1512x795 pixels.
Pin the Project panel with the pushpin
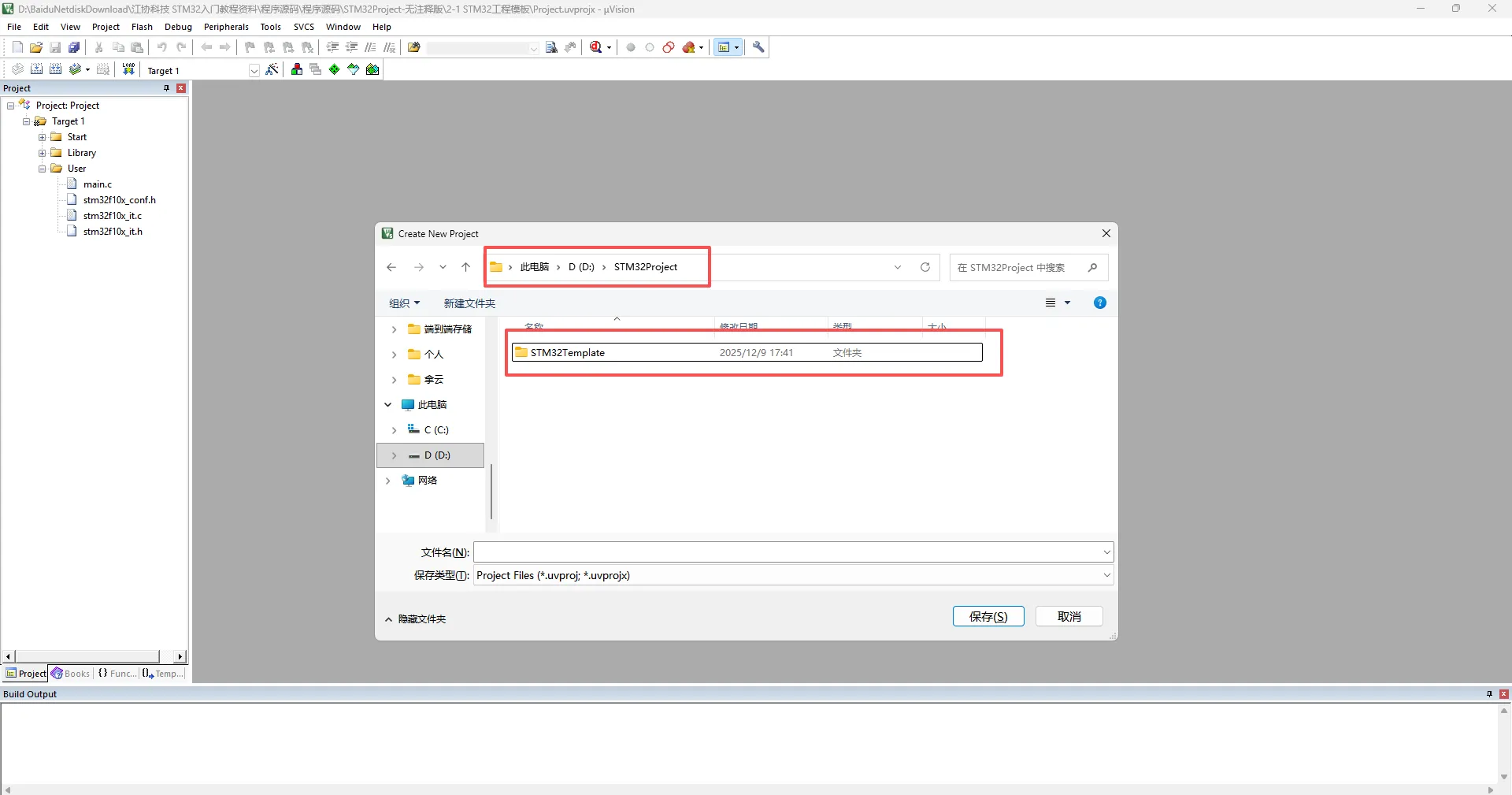click(x=166, y=88)
